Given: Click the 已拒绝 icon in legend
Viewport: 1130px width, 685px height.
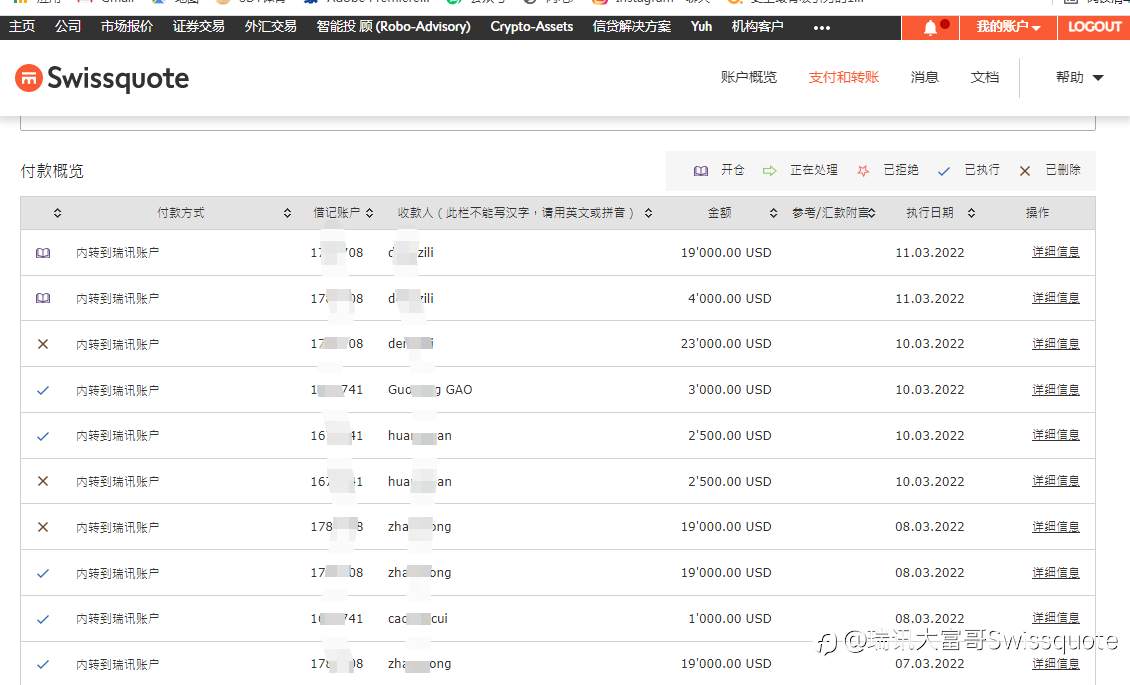Looking at the screenshot, I should click(863, 171).
